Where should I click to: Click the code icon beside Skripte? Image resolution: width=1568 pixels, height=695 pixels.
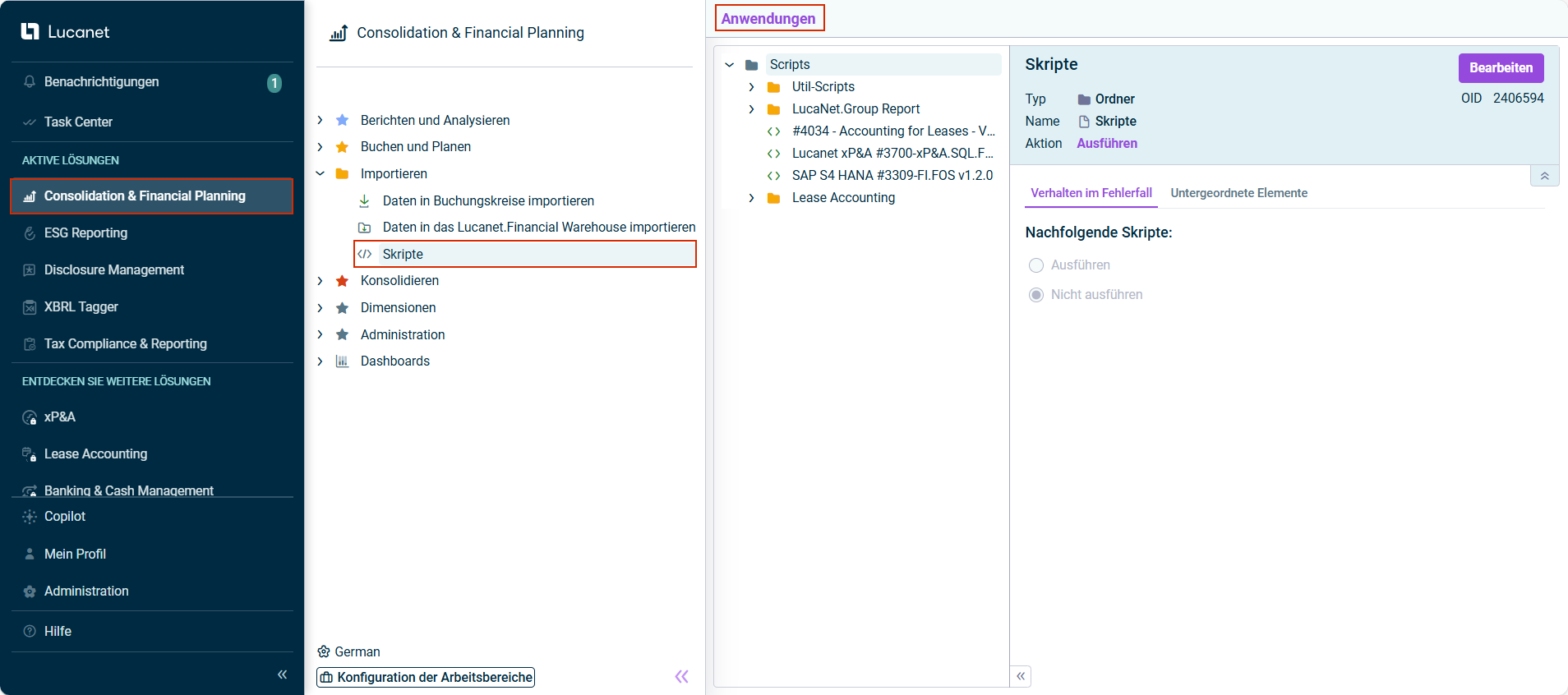[x=365, y=254]
